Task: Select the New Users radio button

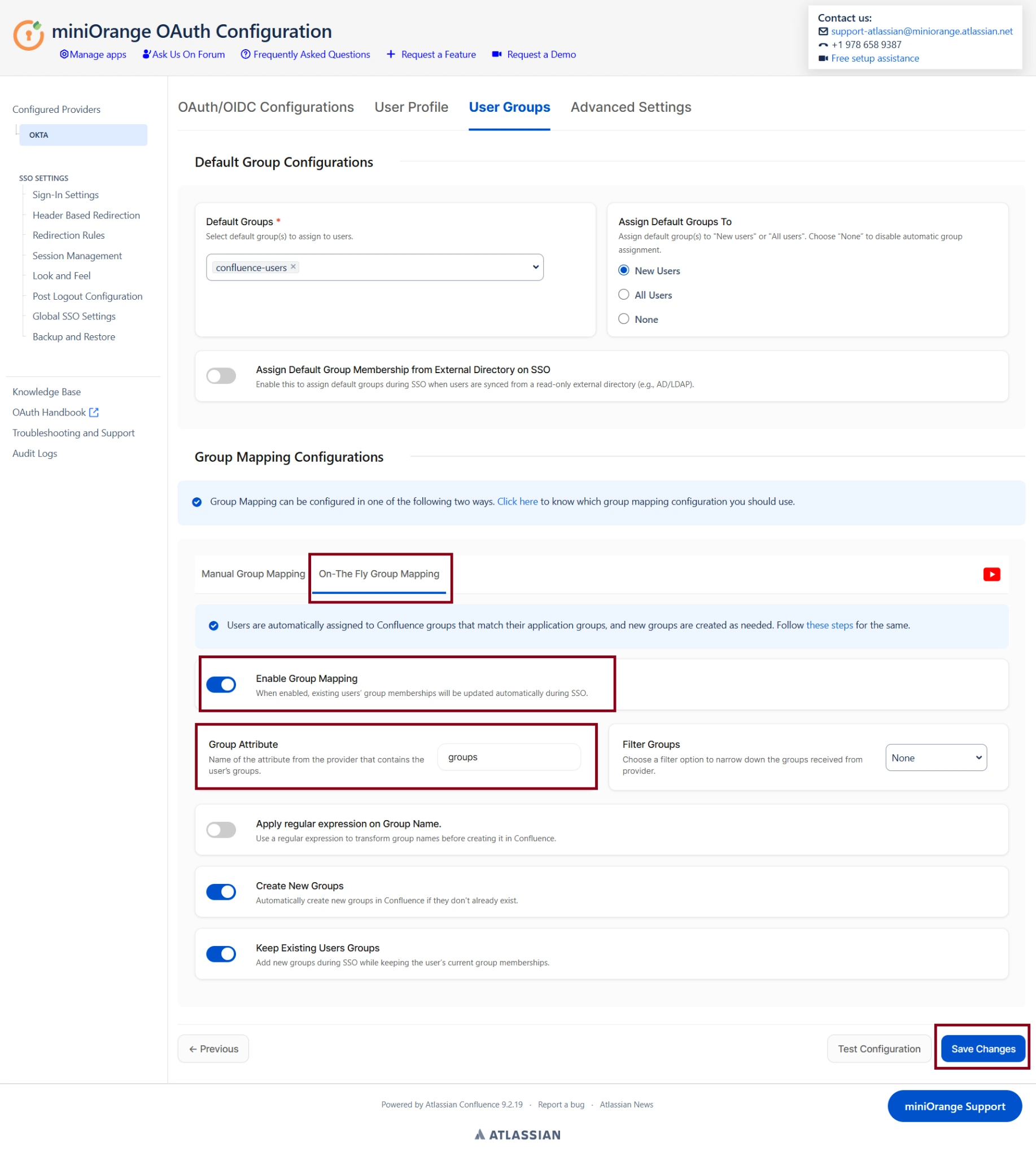Action: [x=624, y=270]
